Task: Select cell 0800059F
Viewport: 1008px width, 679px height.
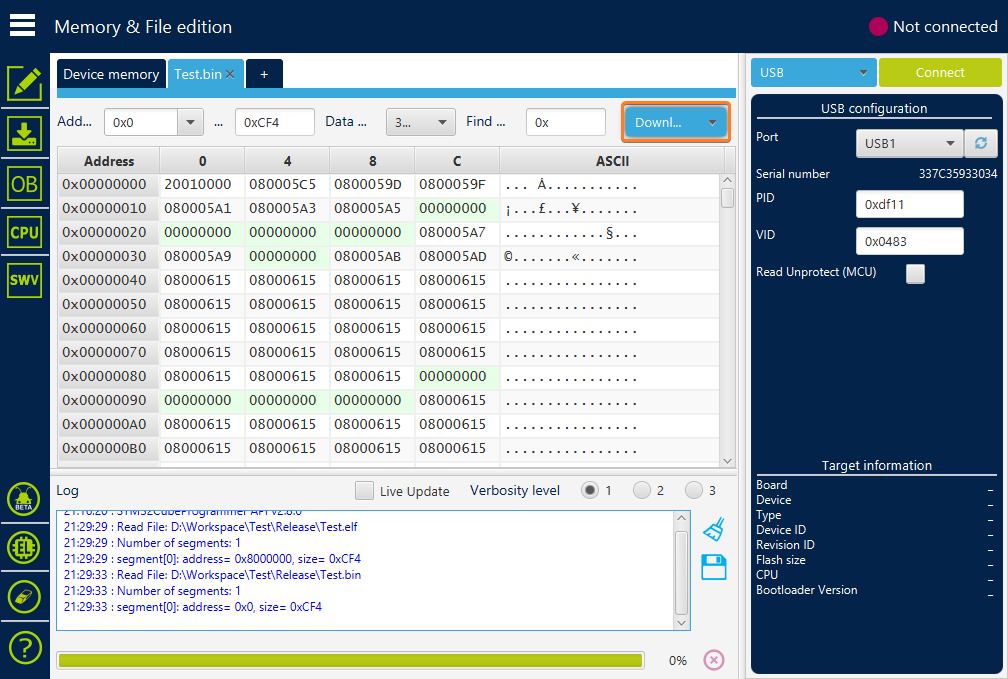Action: tap(457, 185)
